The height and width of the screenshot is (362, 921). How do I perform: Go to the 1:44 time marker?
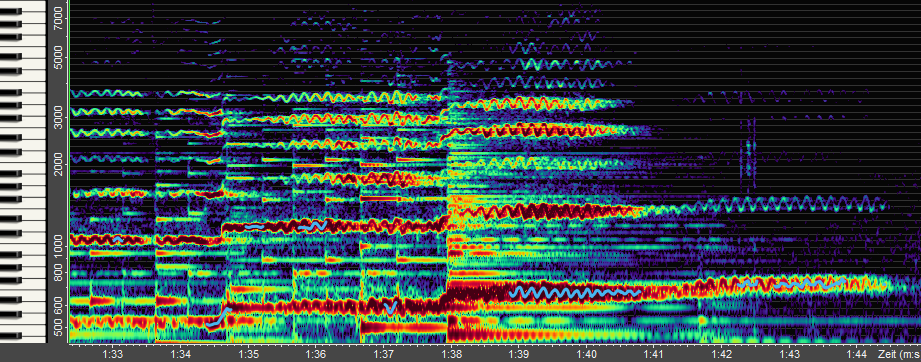click(857, 355)
